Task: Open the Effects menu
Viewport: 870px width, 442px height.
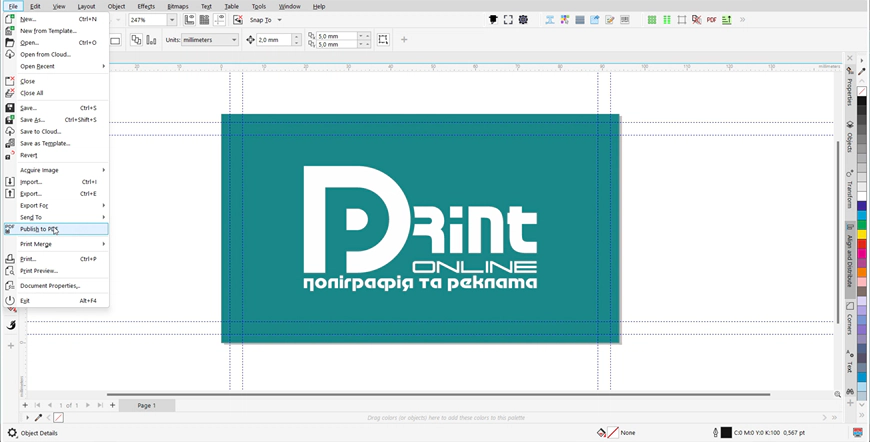Action: point(146,7)
